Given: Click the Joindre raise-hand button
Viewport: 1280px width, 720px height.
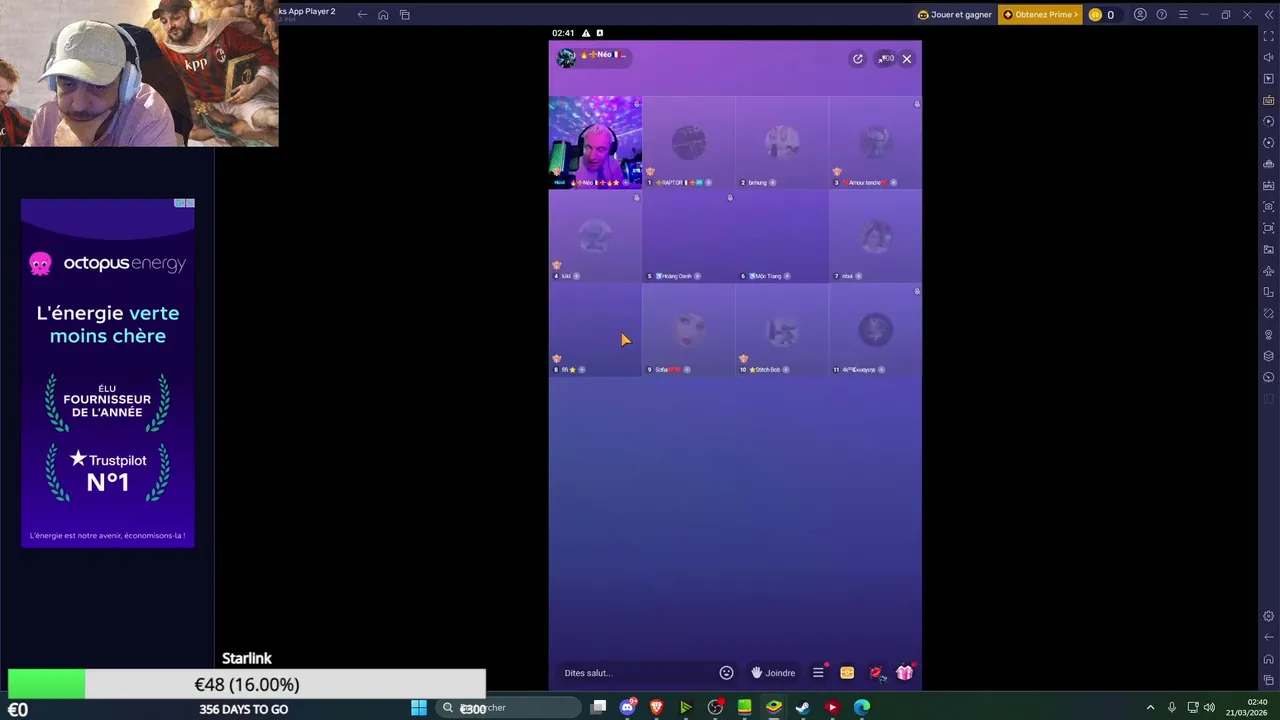Looking at the screenshot, I should tap(773, 673).
